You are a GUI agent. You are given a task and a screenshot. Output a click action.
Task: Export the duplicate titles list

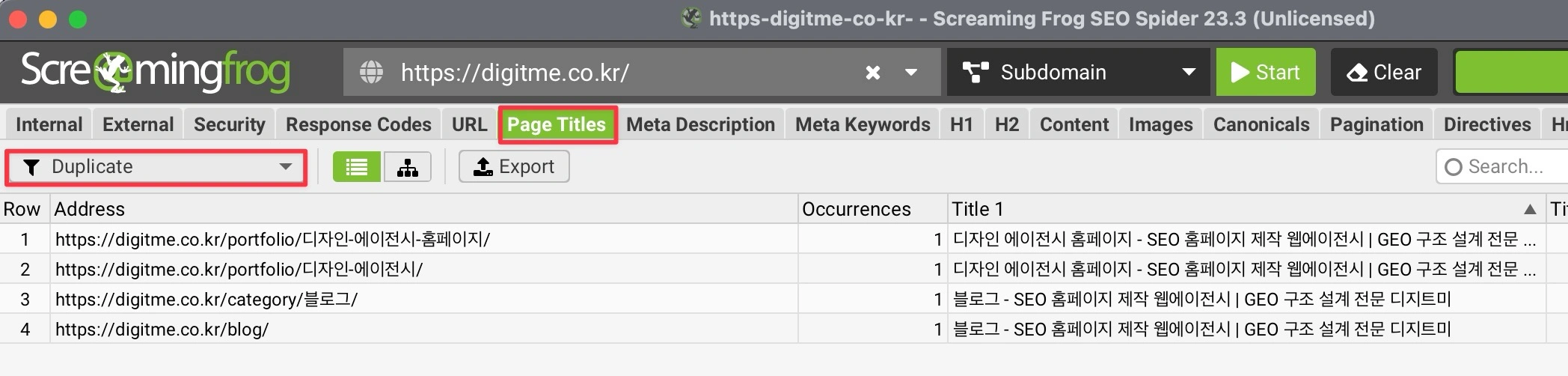(514, 166)
